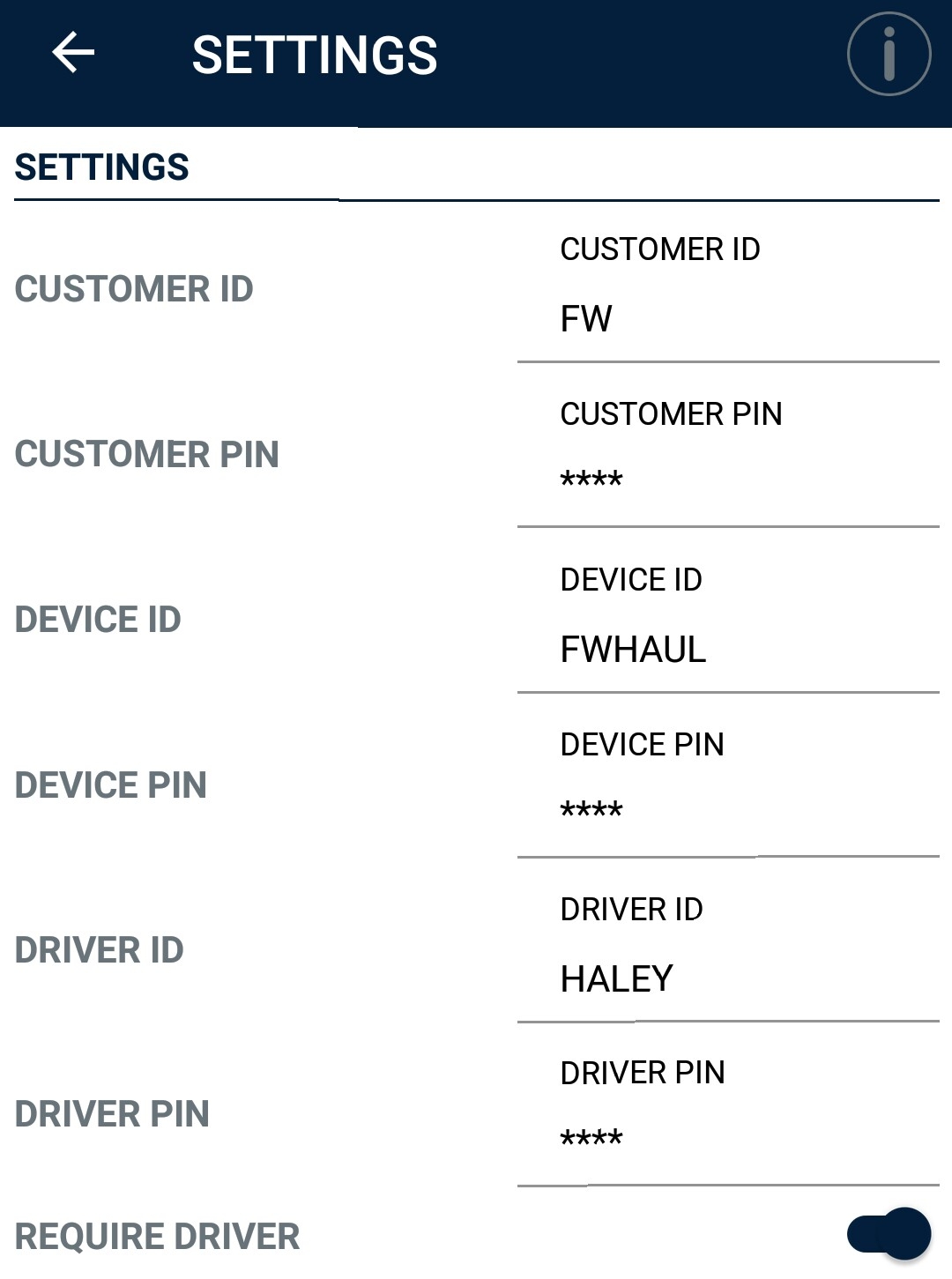952x1279 pixels.
Task: Tap the Customer PIN masked field
Action: click(728, 481)
